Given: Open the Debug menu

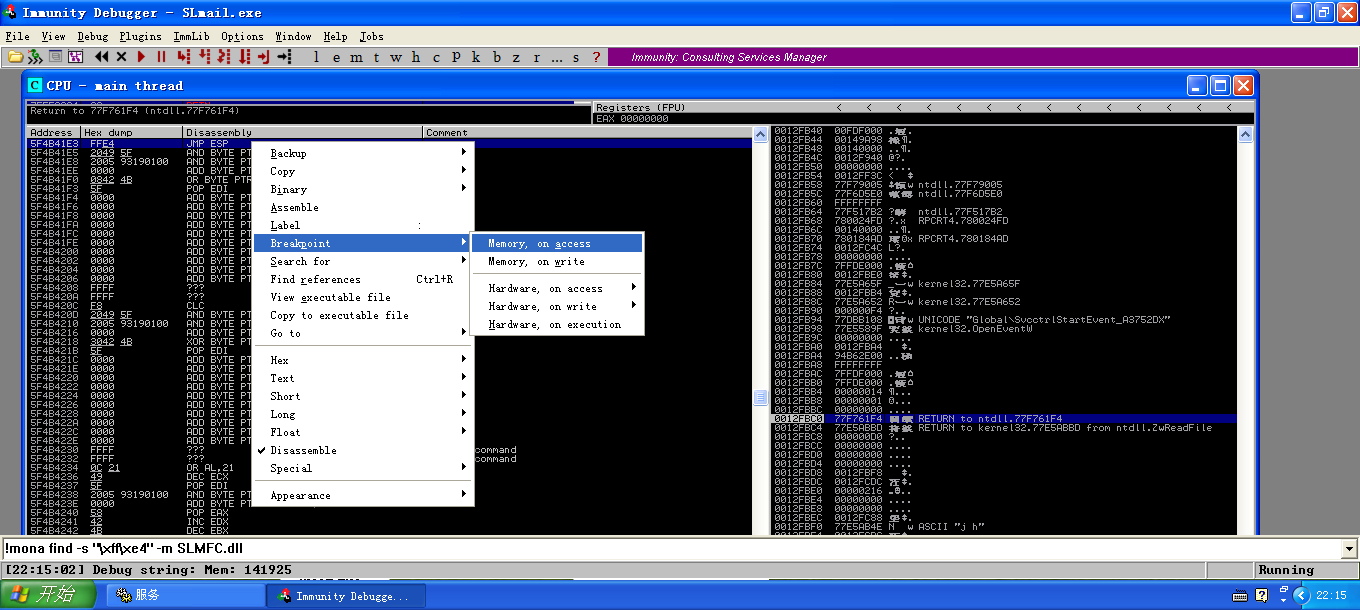Looking at the screenshot, I should (x=92, y=36).
